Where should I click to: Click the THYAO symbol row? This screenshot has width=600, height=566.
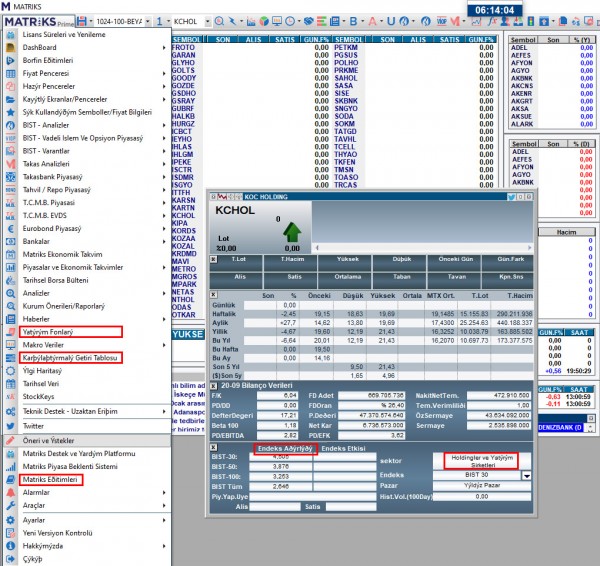point(346,154)
